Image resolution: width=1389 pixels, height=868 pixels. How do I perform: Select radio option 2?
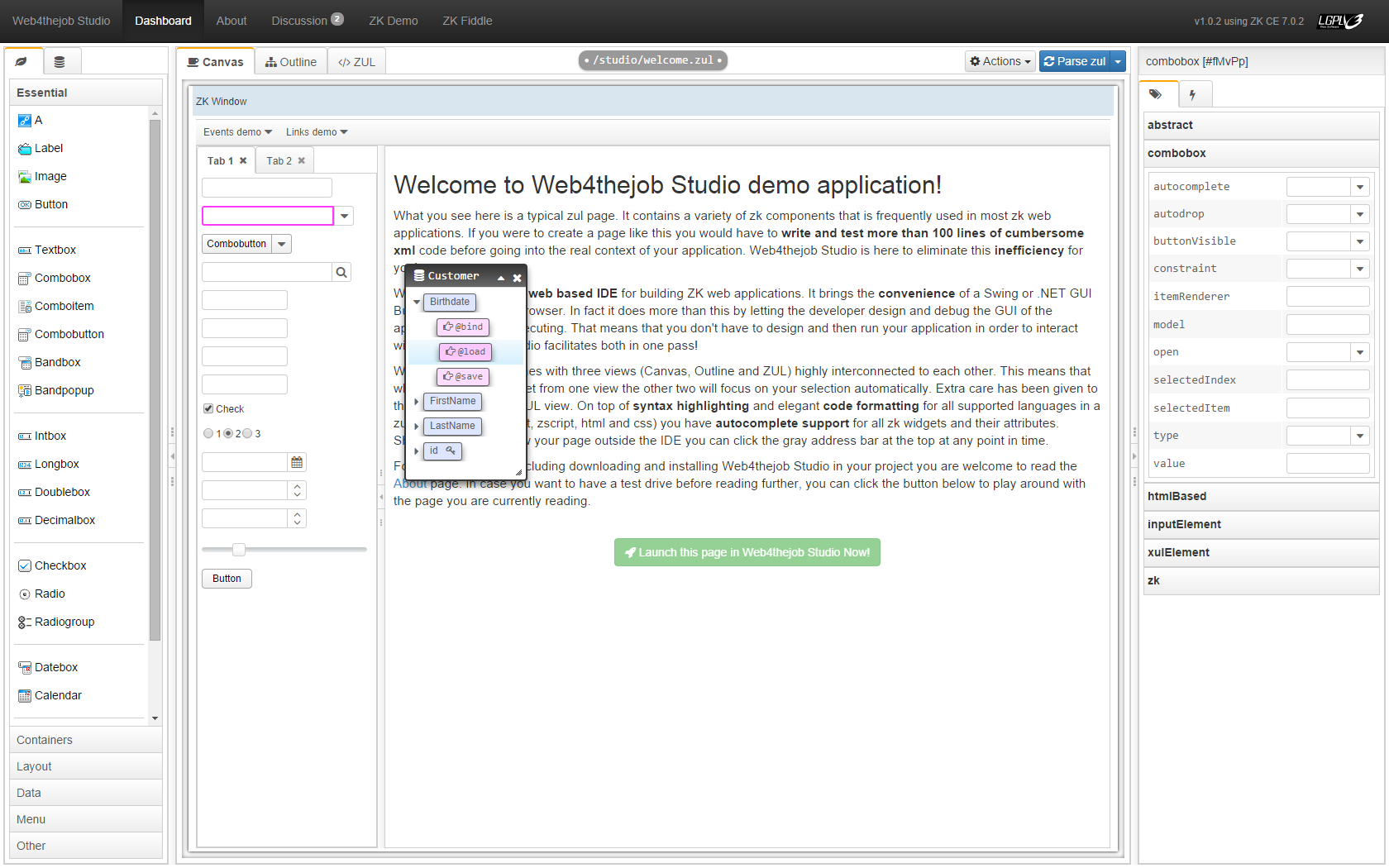click(x=228, y=433)
